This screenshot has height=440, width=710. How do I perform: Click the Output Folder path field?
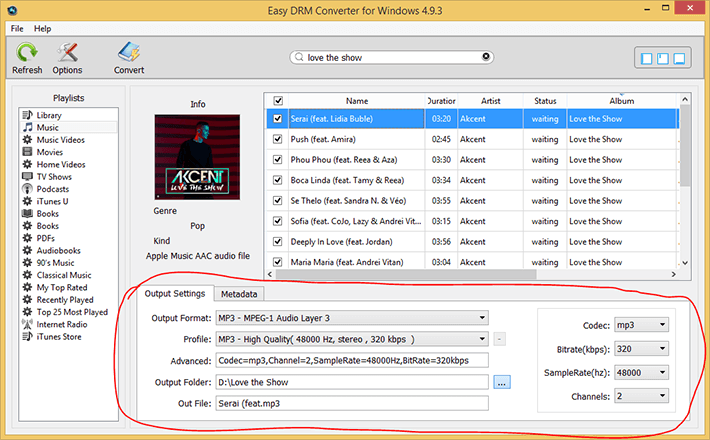352,382
